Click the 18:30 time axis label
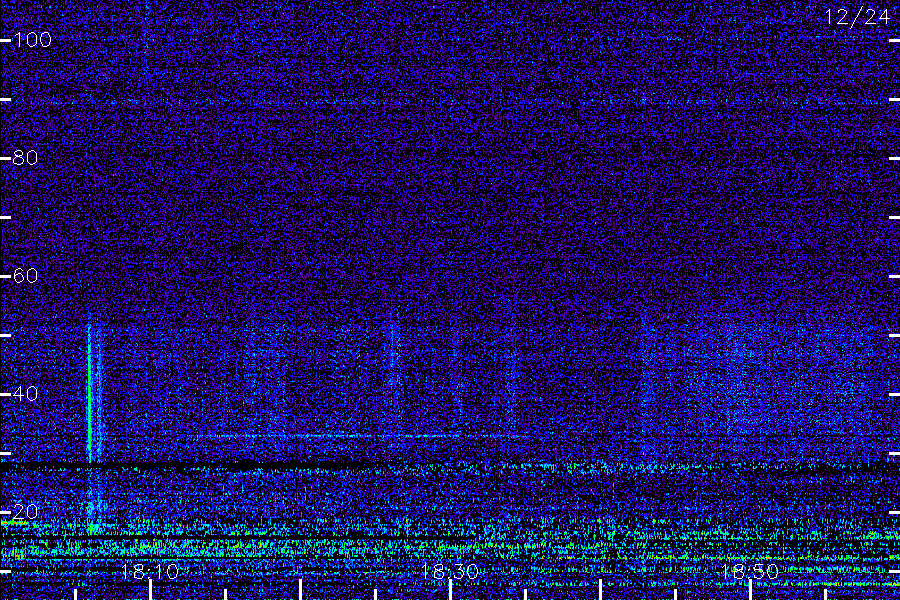 [450, 571]
